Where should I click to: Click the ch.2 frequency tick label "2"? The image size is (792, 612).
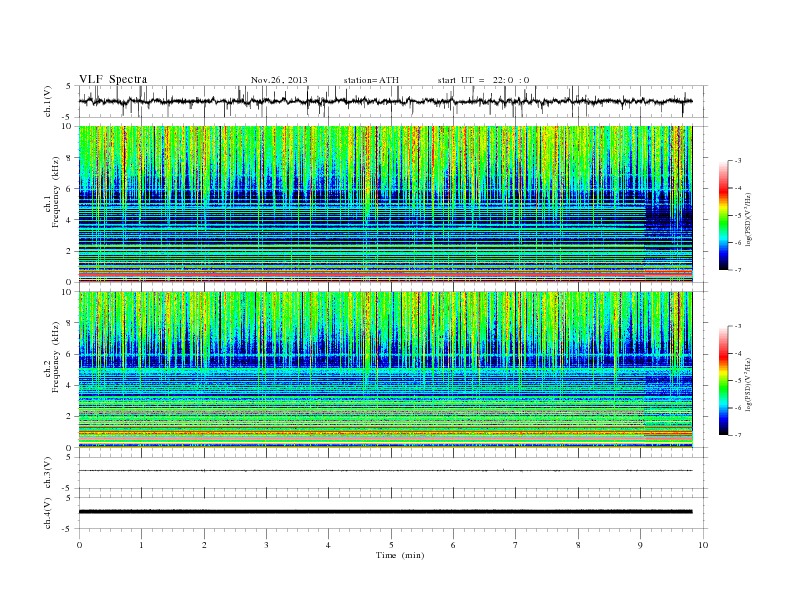coord(70,417)
